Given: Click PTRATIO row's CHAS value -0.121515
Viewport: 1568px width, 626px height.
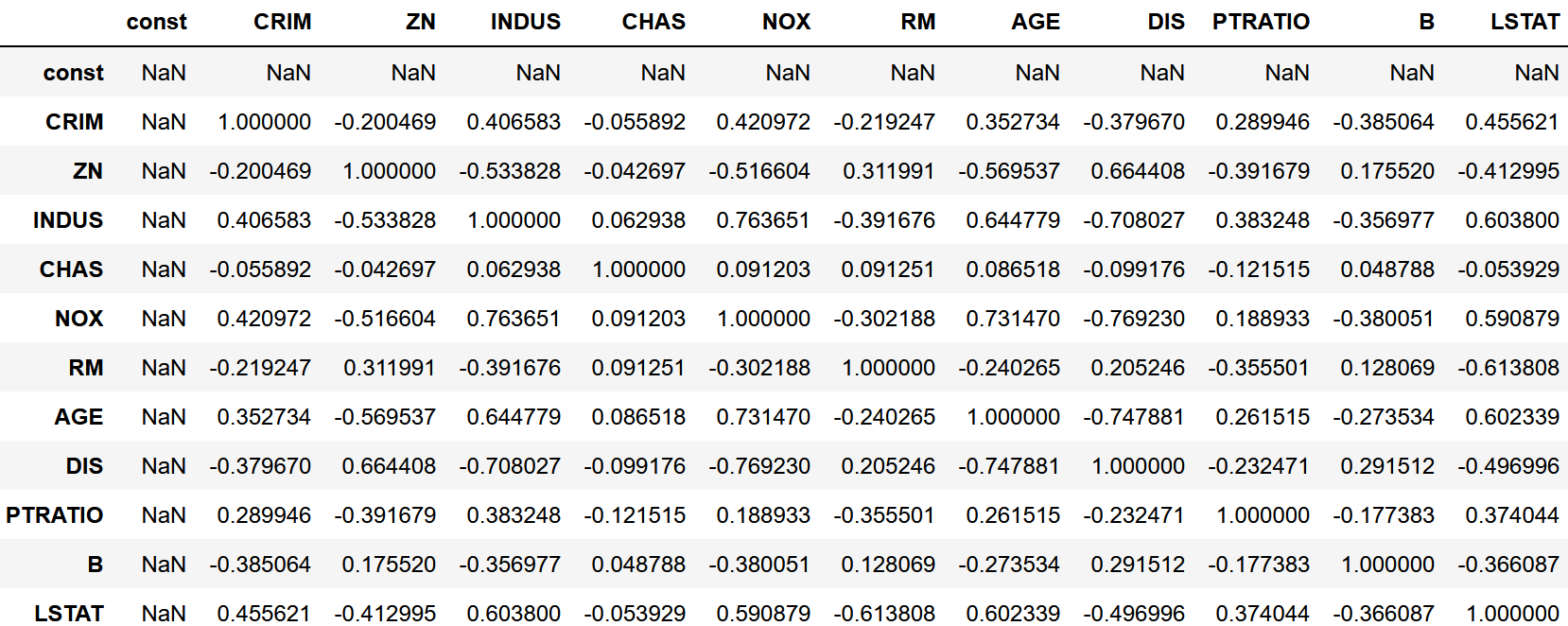Looking at the screenshot, I should pyautogui.click(x=635, y=515).
